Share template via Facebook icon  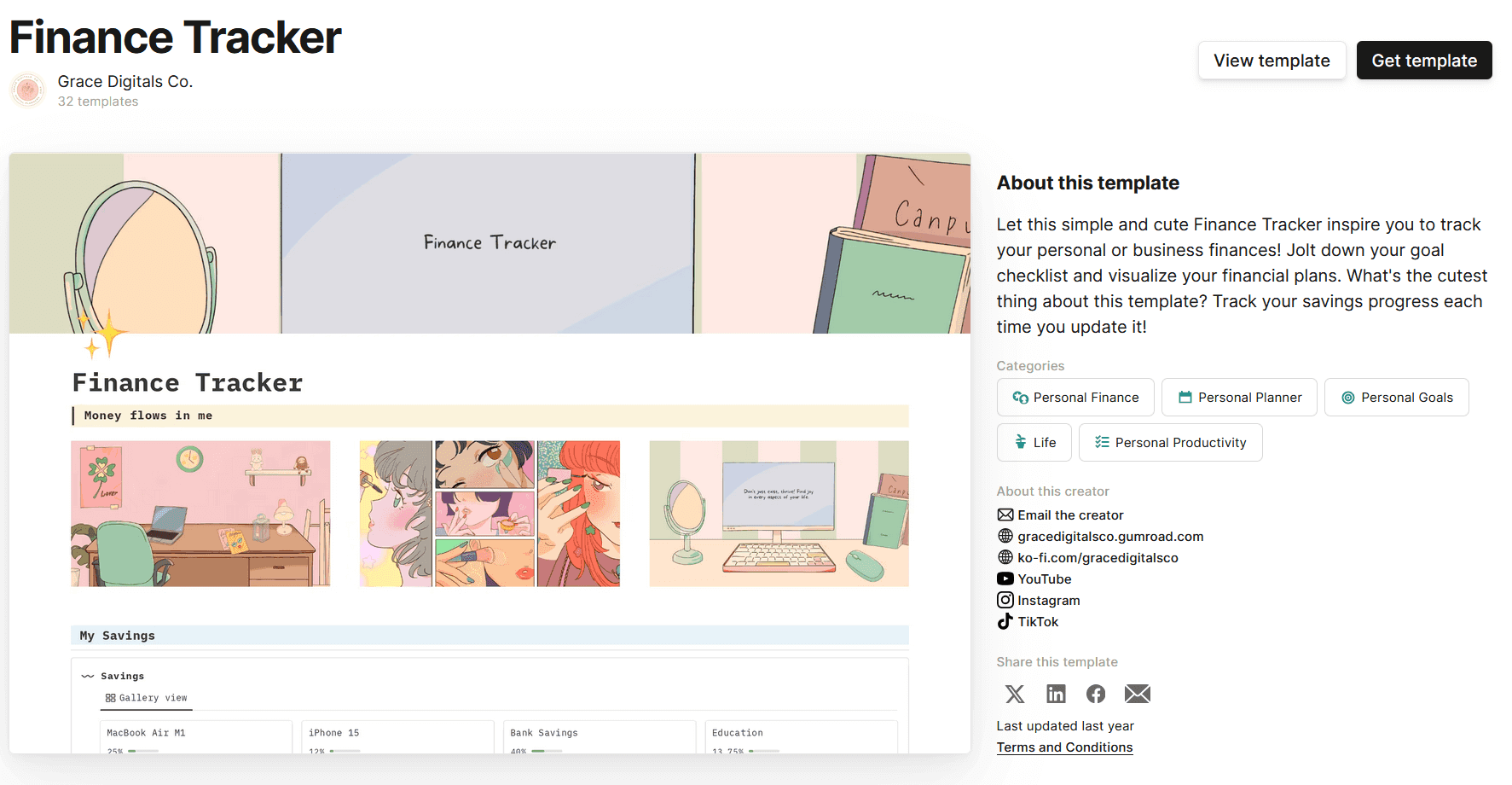click(1096, 694)
